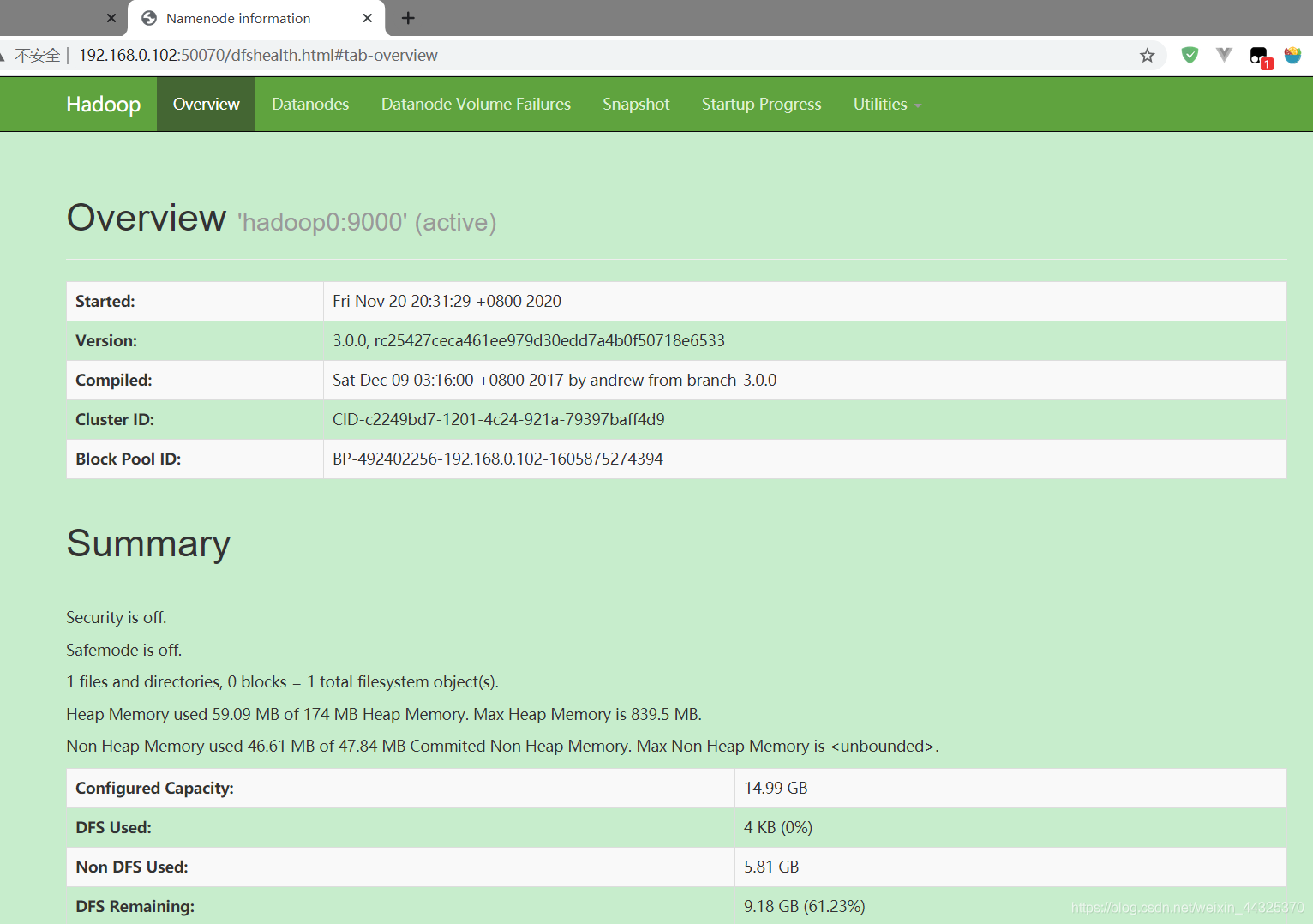
Task: Click the 'Started:' row label
Action: pos(105,302)
